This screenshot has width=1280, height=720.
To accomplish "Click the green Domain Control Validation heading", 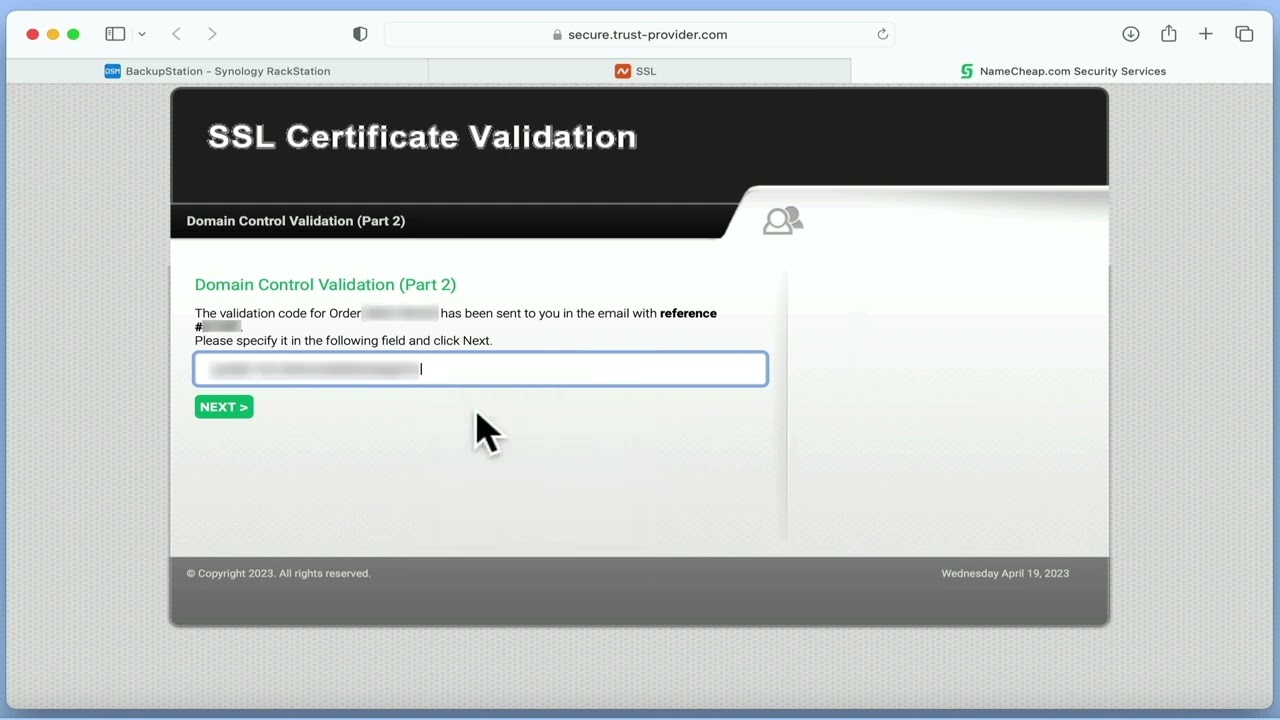I will coord(325,285).
